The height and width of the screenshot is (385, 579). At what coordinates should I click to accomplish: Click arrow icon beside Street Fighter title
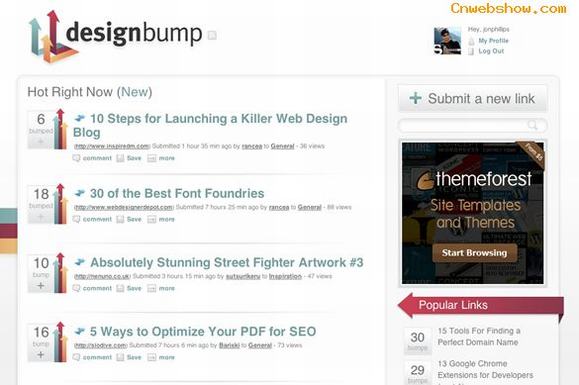coord(79,262)
